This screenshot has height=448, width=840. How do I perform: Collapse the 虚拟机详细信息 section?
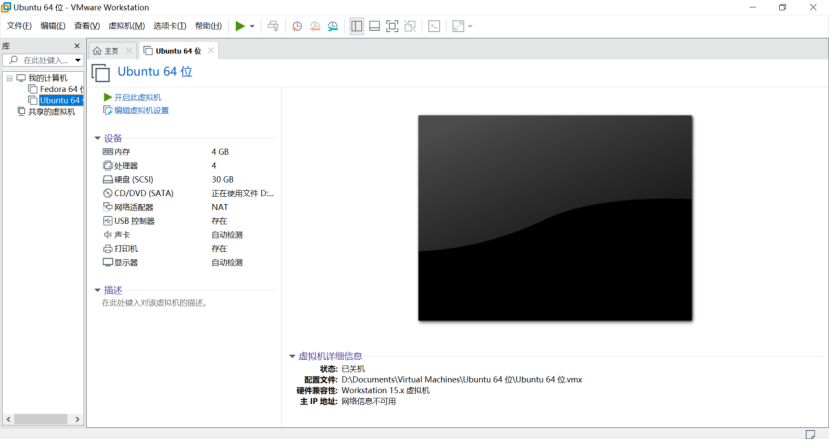pyautogui.click(x=292, y=356)
